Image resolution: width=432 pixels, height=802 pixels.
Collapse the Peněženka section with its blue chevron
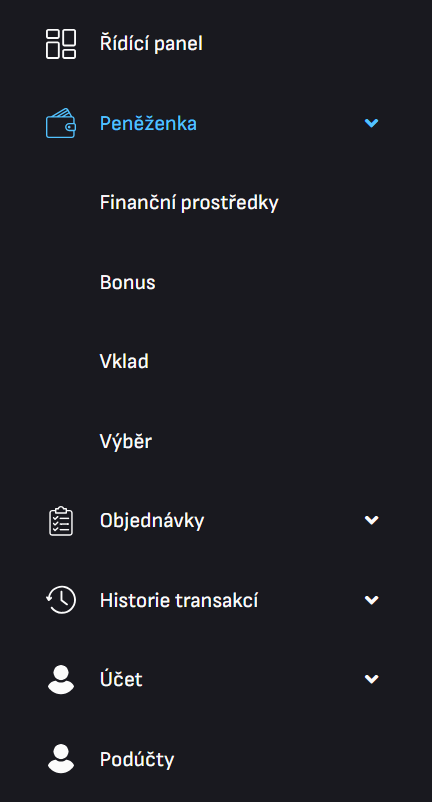click(x=372, y=123)
